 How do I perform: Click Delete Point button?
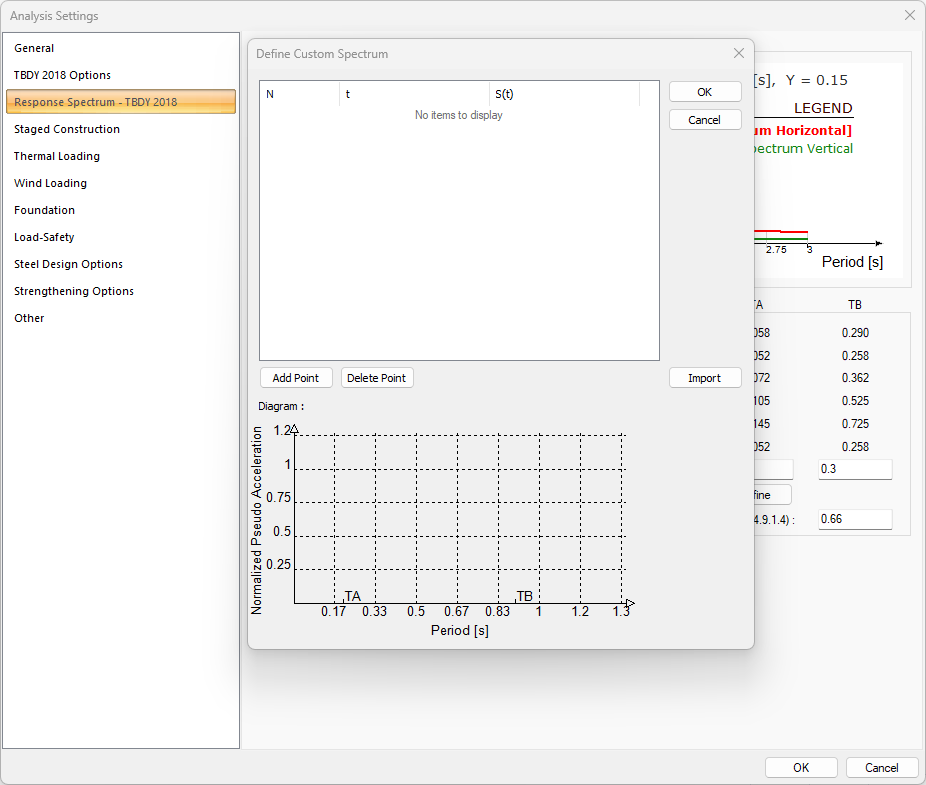pos(377,378)
